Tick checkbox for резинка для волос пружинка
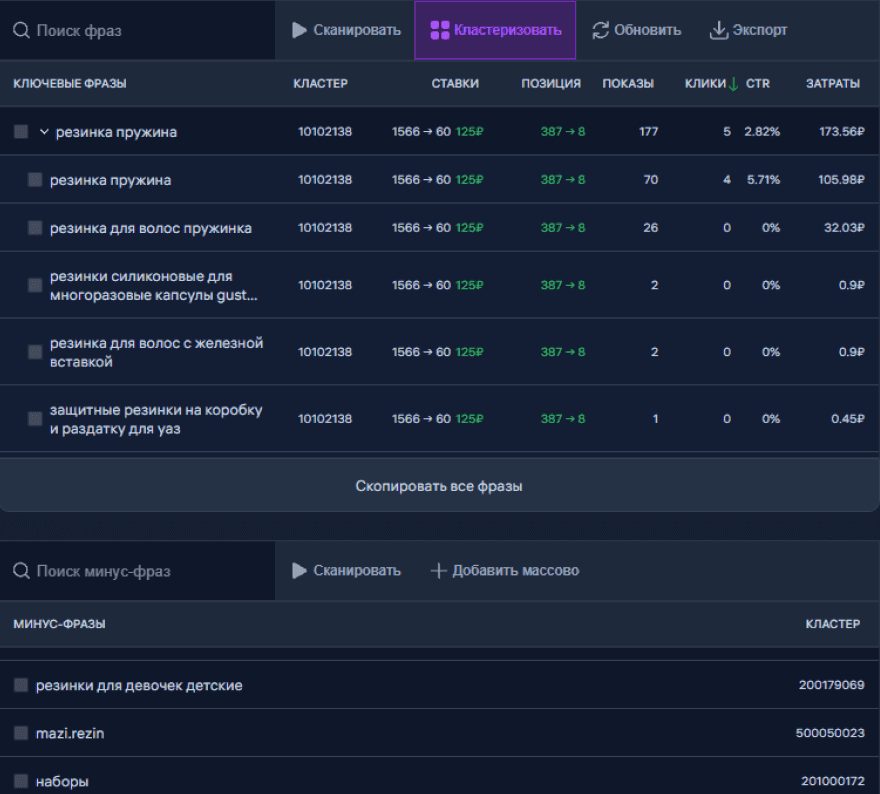 tap(35, 228)
